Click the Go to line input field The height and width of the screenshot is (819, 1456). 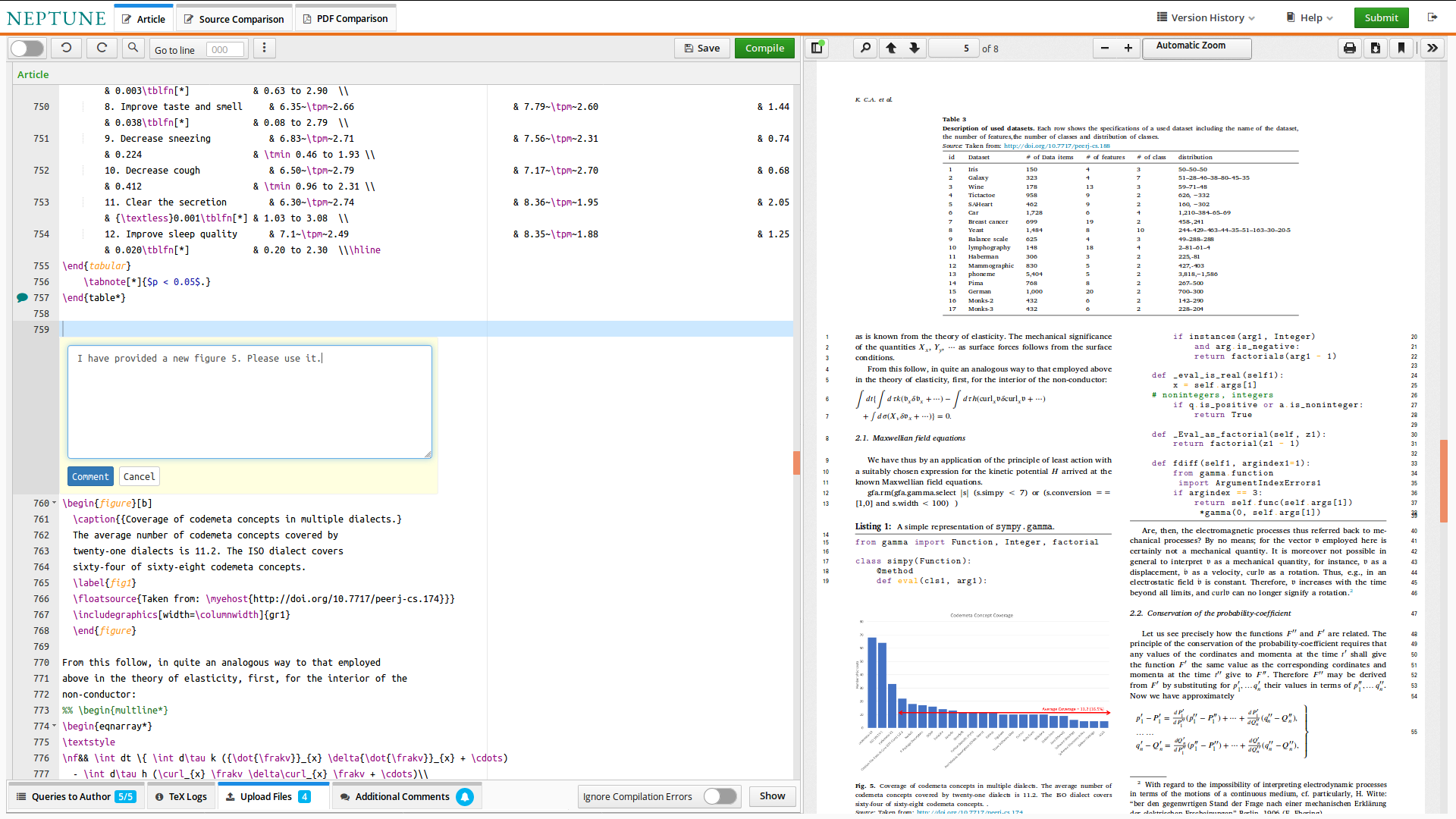click(225, 49)
